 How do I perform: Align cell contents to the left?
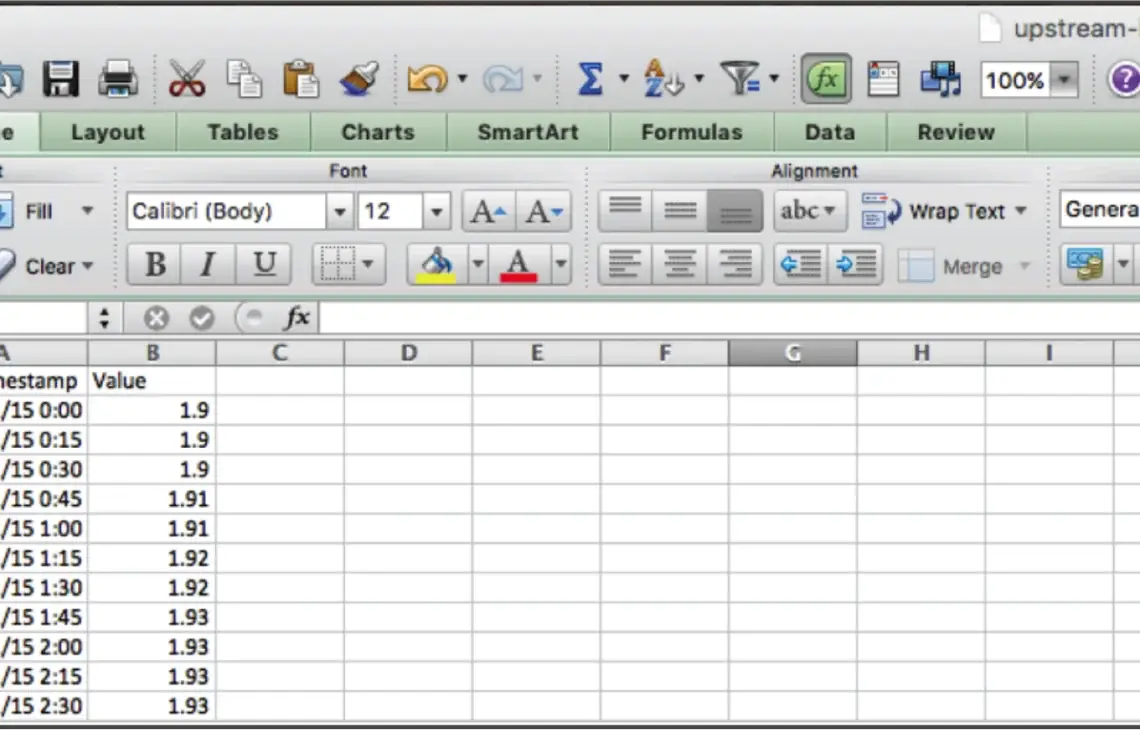tap(625, 265)
